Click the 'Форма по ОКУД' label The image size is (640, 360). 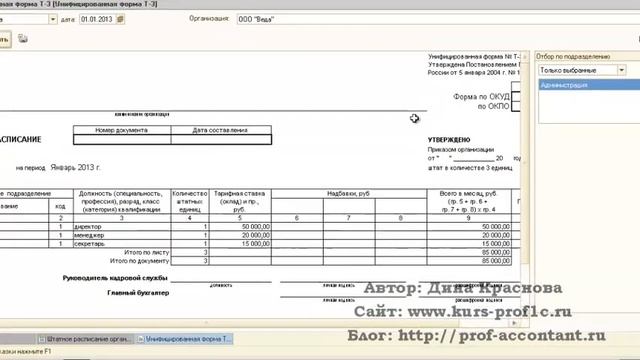[x=481, y=97]
